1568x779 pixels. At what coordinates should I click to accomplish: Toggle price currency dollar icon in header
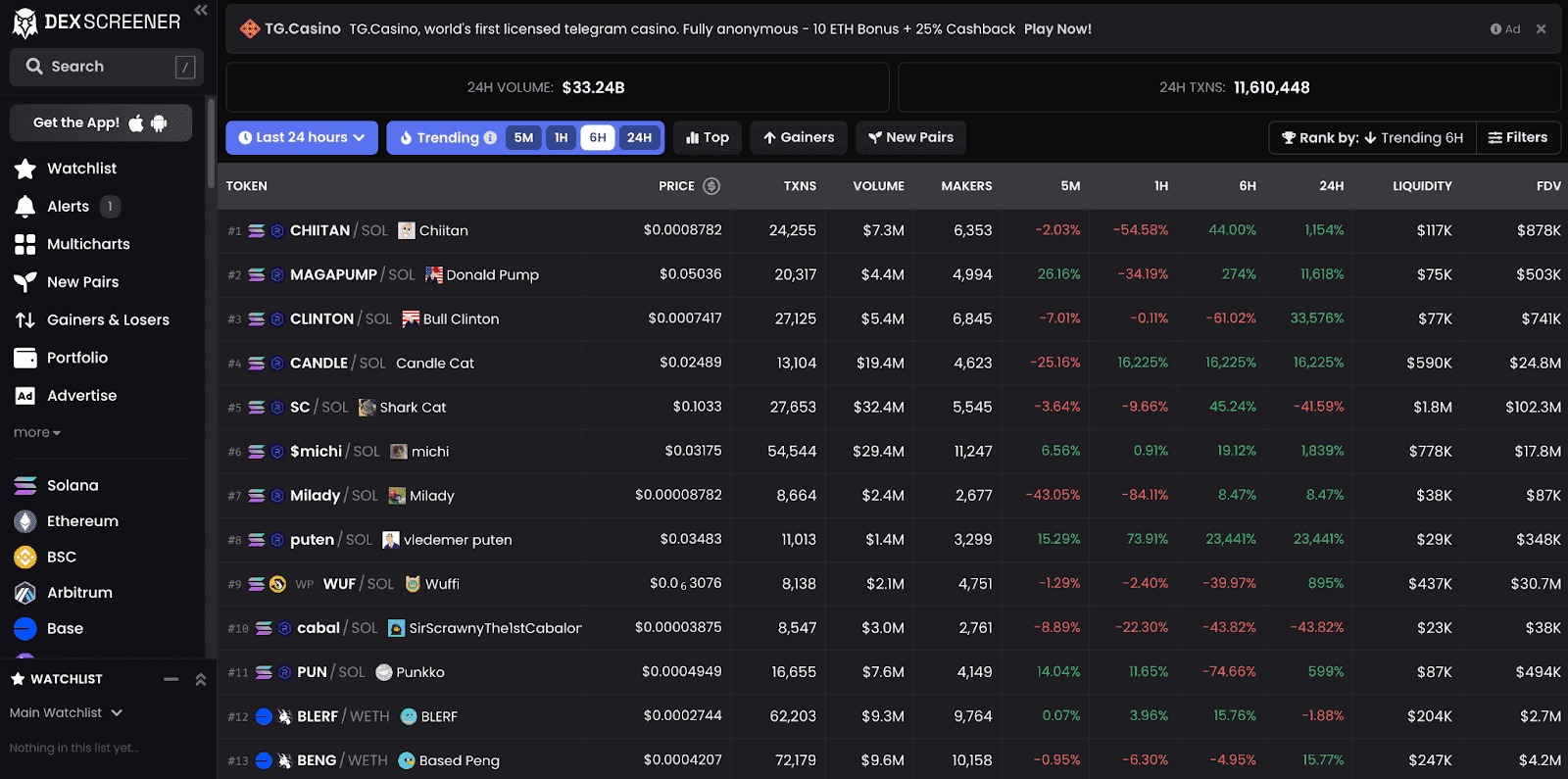point(711,186)
